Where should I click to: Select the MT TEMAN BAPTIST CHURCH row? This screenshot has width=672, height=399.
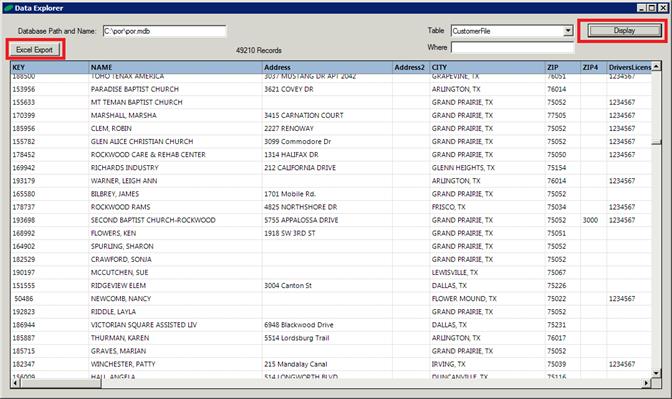click(x=331, y=102)
